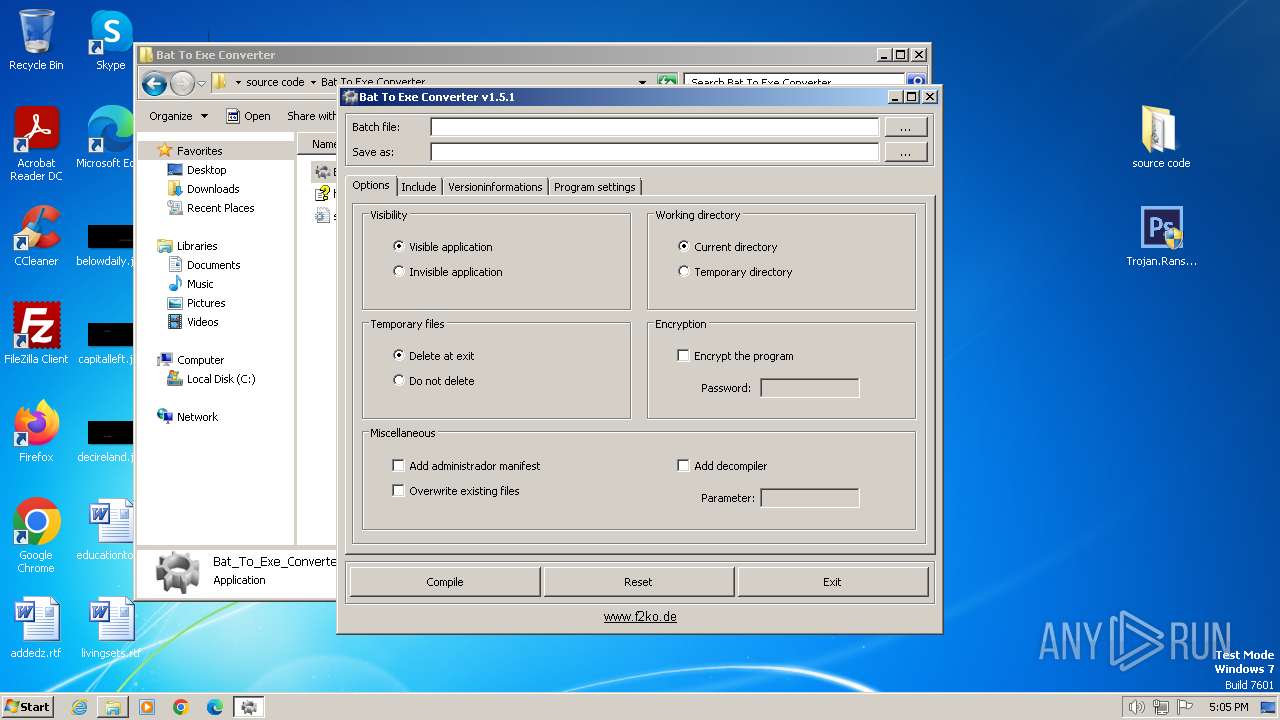This screenshot has height=720, width=1280.
Task: Open the Organize dropdown menu
Action: pyautogui.click(x=178, y=116)
